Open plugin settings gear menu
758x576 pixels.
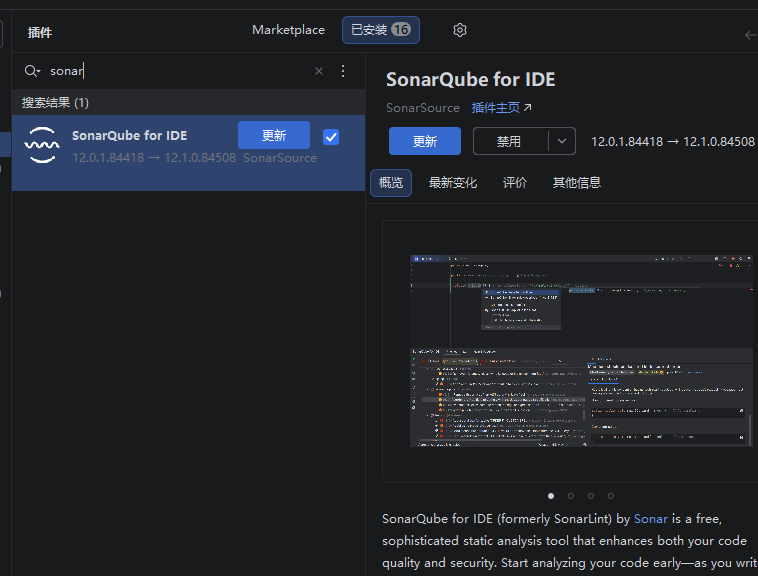pyautogui.click(x=460, y=30)
